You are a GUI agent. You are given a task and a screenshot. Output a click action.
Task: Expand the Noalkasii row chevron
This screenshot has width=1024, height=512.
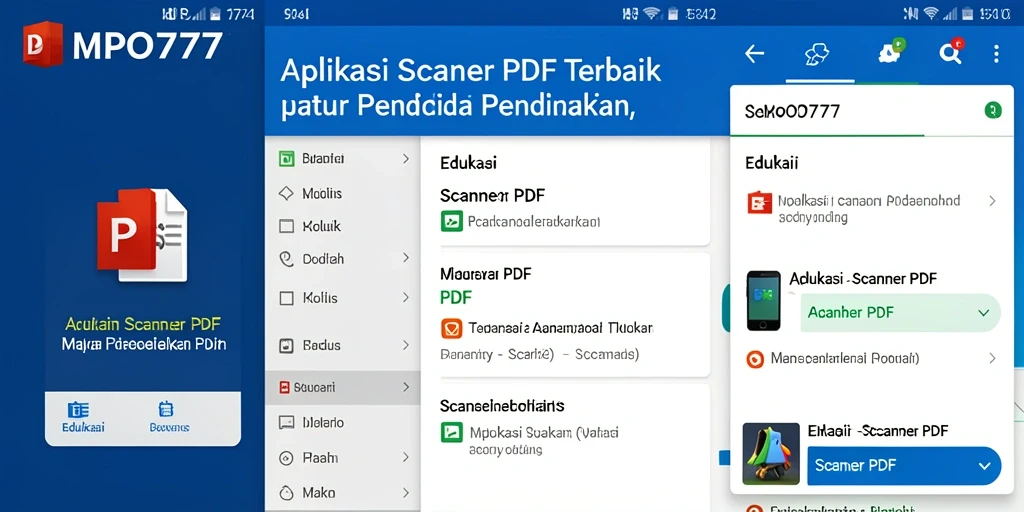[x=992, y=200]
